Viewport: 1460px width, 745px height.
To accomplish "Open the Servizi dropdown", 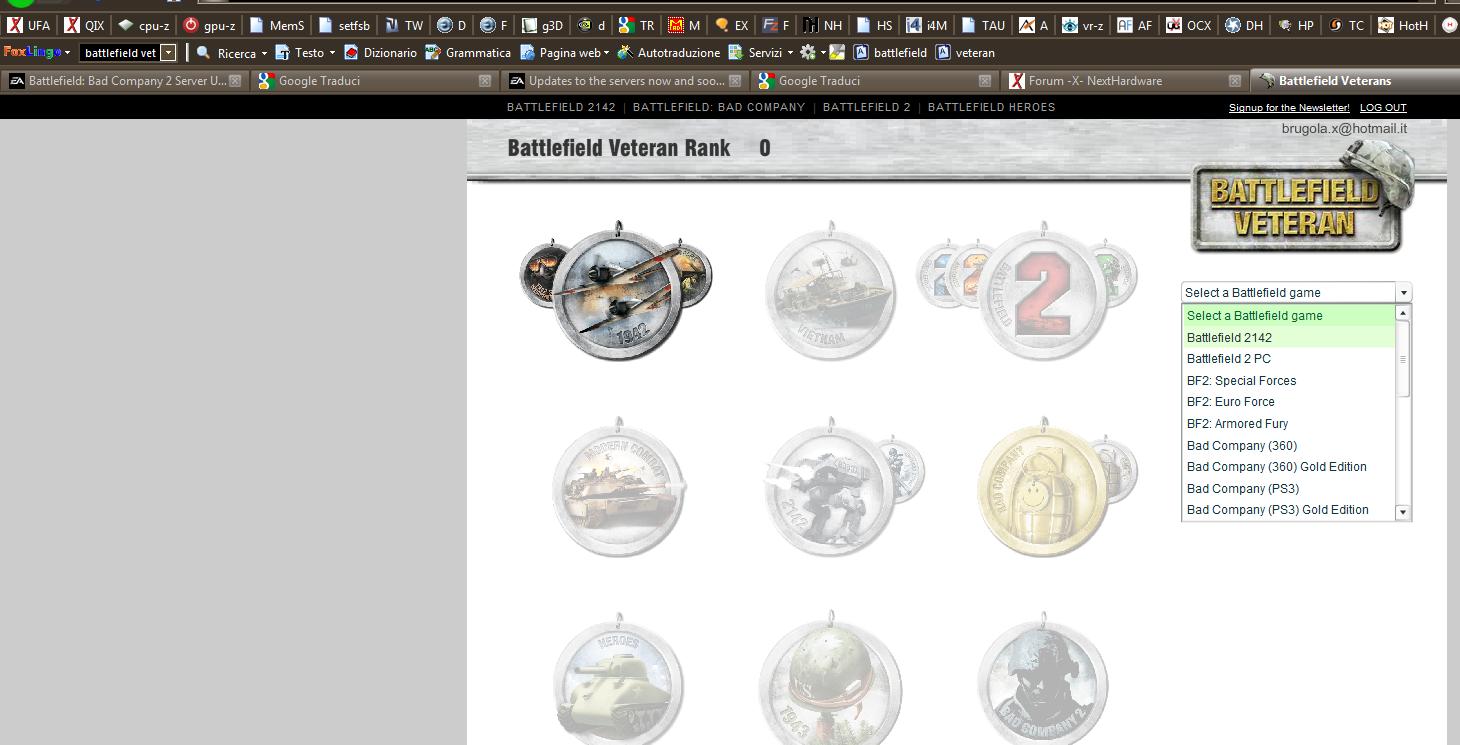I will click(760, 52).
